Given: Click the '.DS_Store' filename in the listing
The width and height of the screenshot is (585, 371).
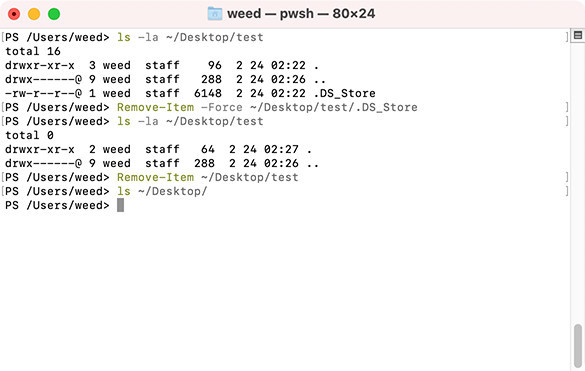Looking at the screenshot, I should pos(344,93).
